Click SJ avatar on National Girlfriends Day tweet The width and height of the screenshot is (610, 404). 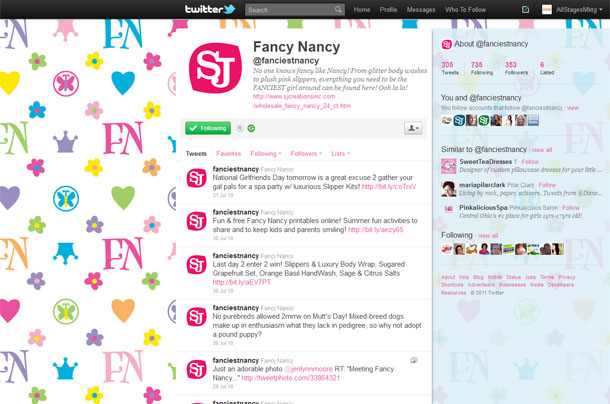pos(196,178)
